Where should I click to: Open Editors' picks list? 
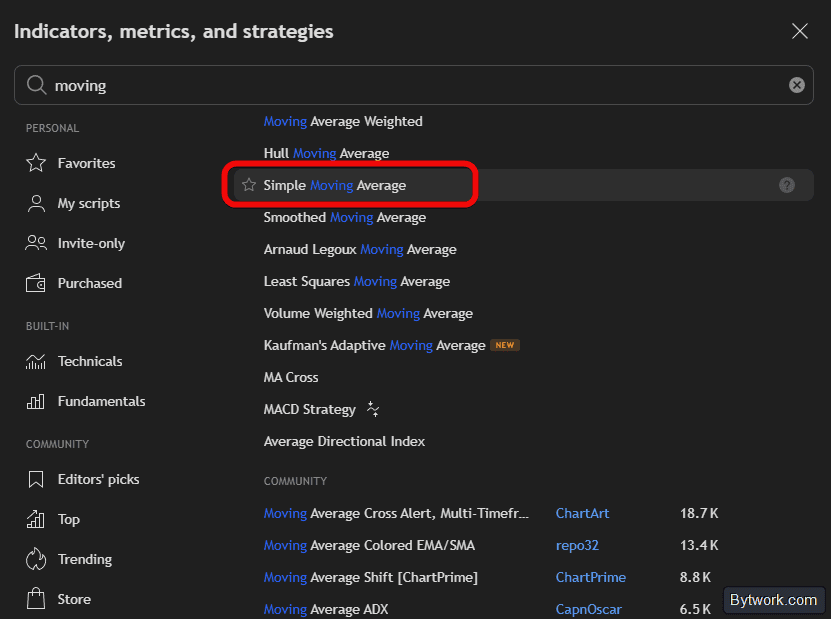click(x=98, y=479)
